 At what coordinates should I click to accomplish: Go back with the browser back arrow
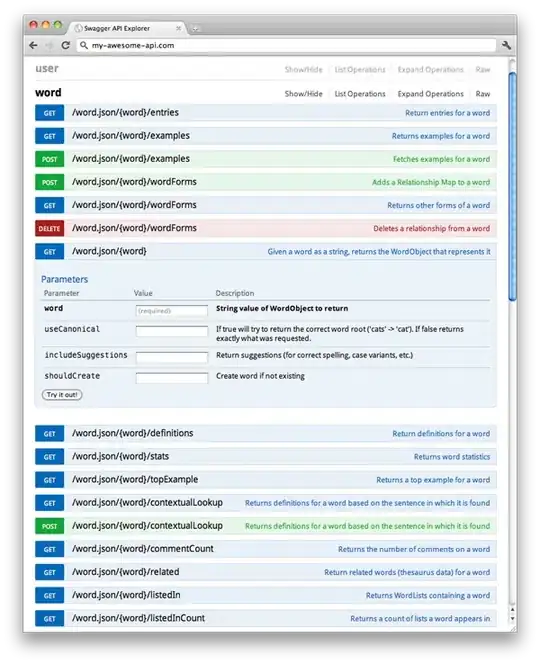pyautogui.click(x=33, y=45)
